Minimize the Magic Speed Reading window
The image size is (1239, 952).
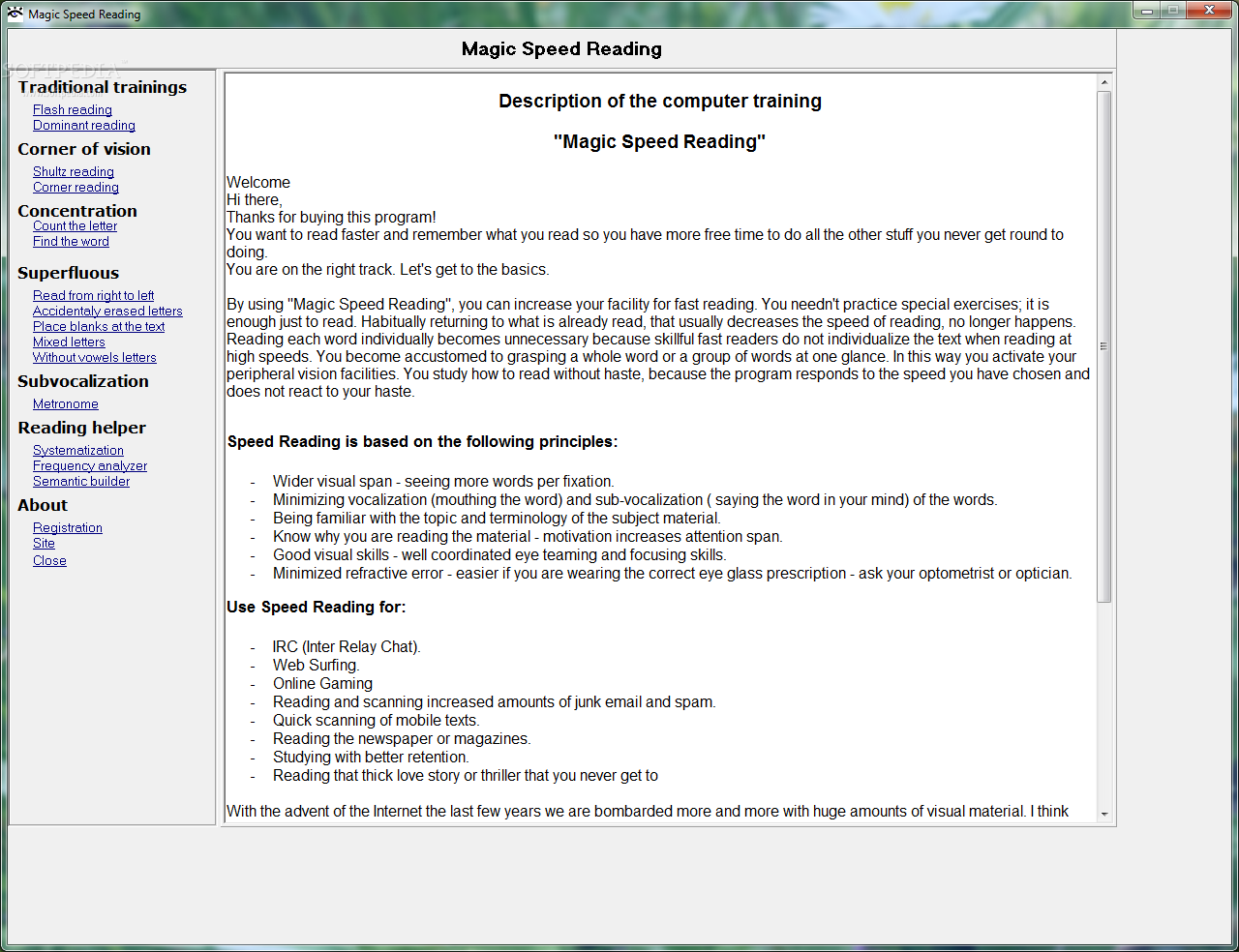(x=1147, y=11)
